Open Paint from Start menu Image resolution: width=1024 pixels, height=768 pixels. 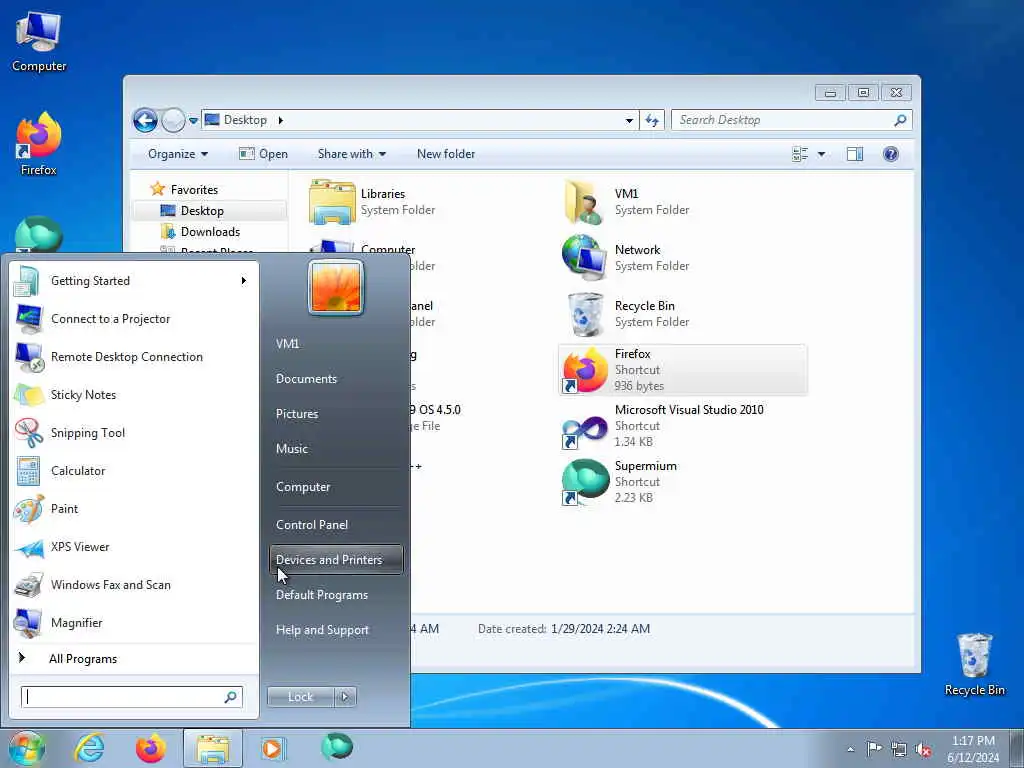(x=134, y=509)
